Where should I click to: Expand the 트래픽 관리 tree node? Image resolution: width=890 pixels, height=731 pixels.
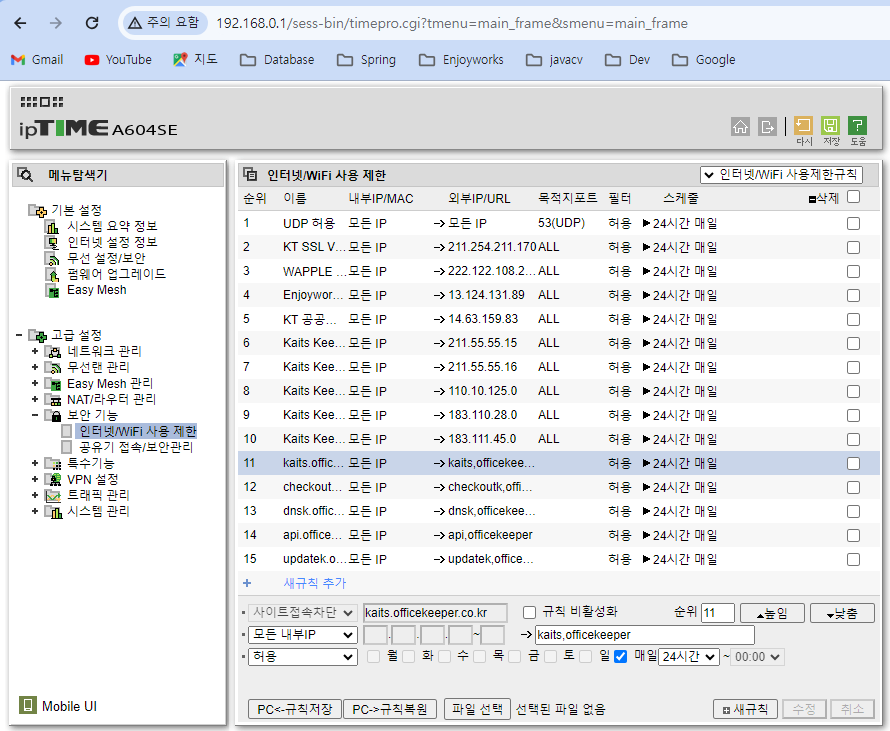click(x=35, y=495)
